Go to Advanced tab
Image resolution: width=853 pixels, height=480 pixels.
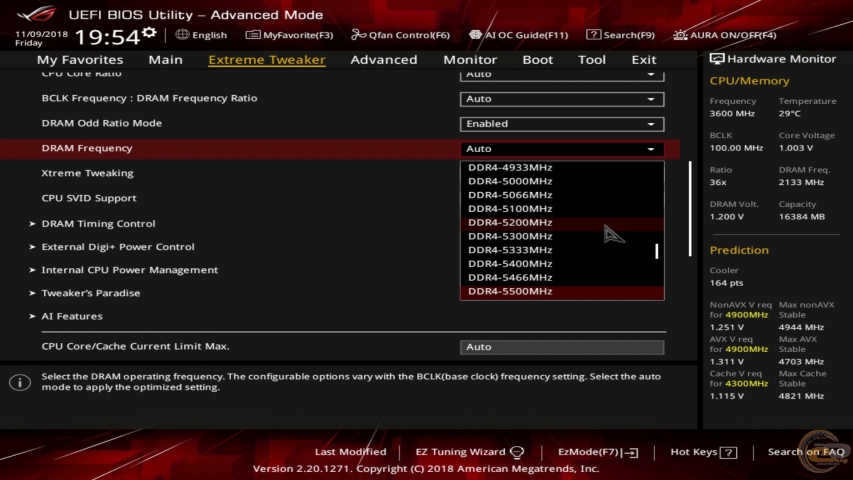(384, 59)
